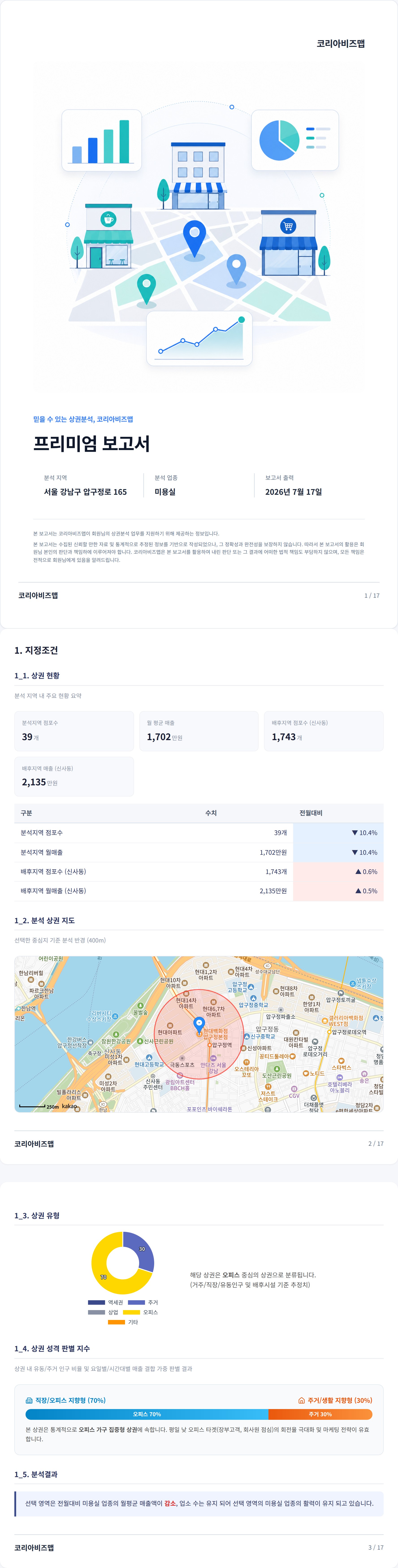The width and height of the screenshot is (398, 1568).
Task: Click the 미용실 business type value
Action: tap(165, 492)
